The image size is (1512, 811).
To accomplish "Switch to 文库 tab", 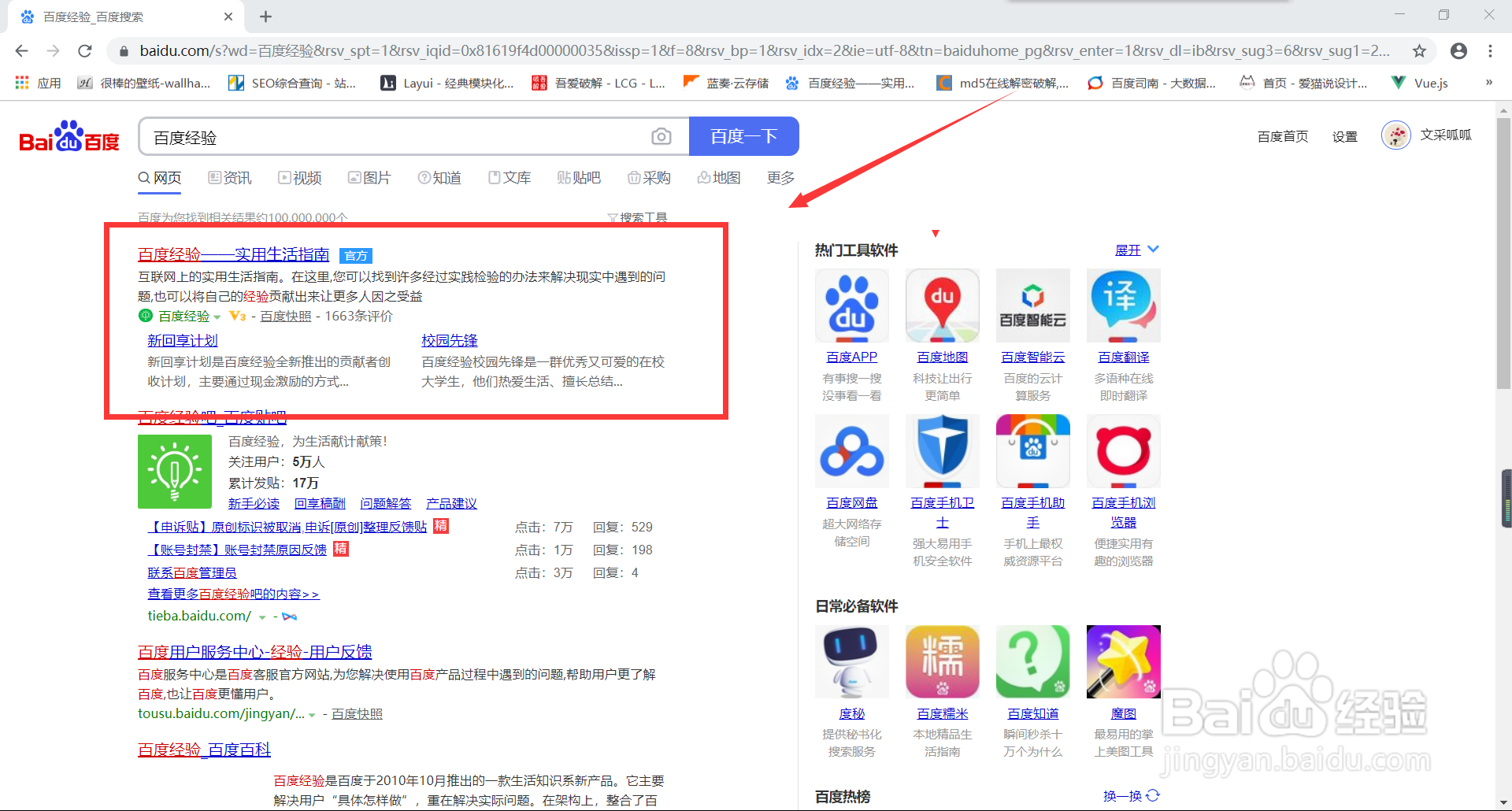I will (510, 178).
